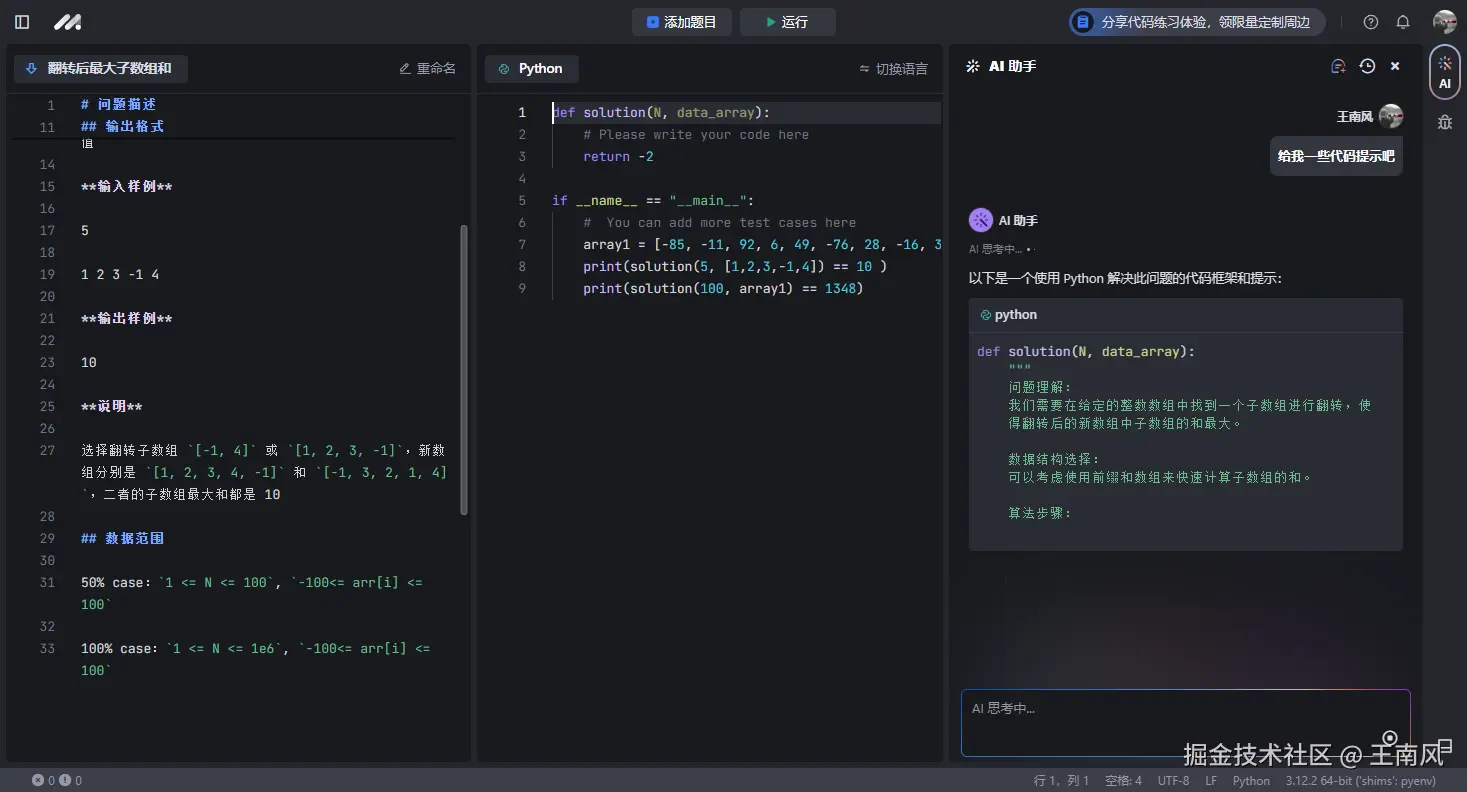Open the 切换语言 language switcher
This screenshot has height=792, width=1467.
[893, 69]
